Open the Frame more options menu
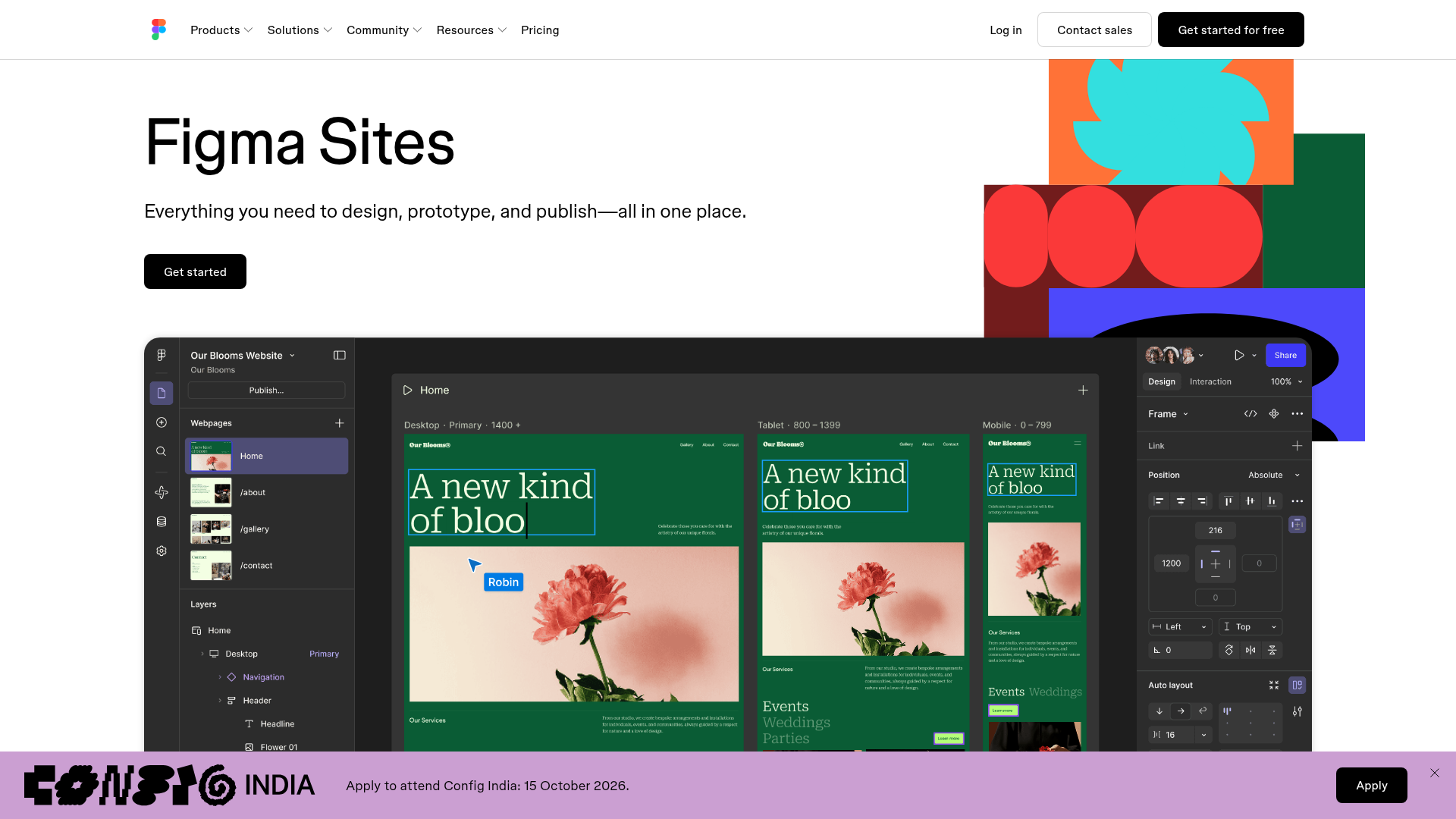This screenshot has height=819, width=1456. point(1298,413)
